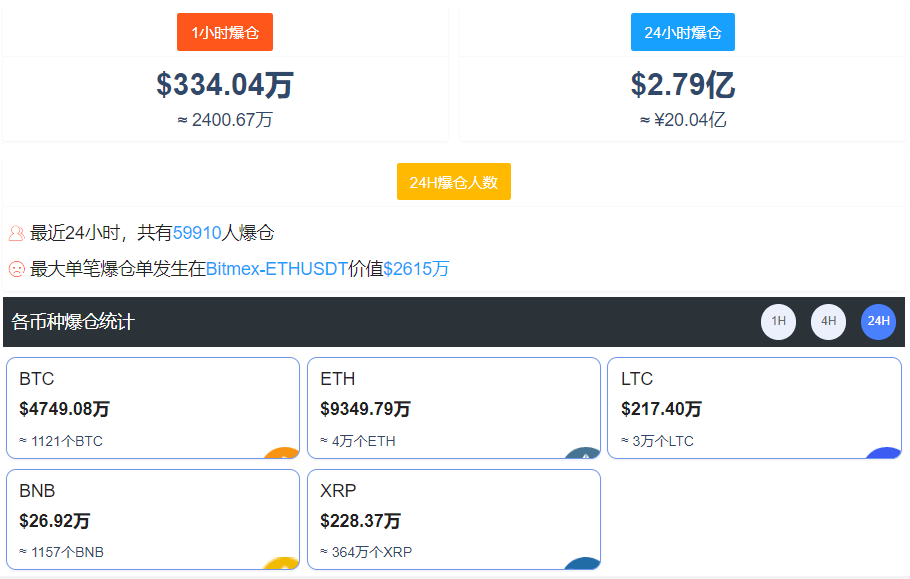910x579 pixels.
Task: Click the orange BTC coin icon
Action: point(283,453)
